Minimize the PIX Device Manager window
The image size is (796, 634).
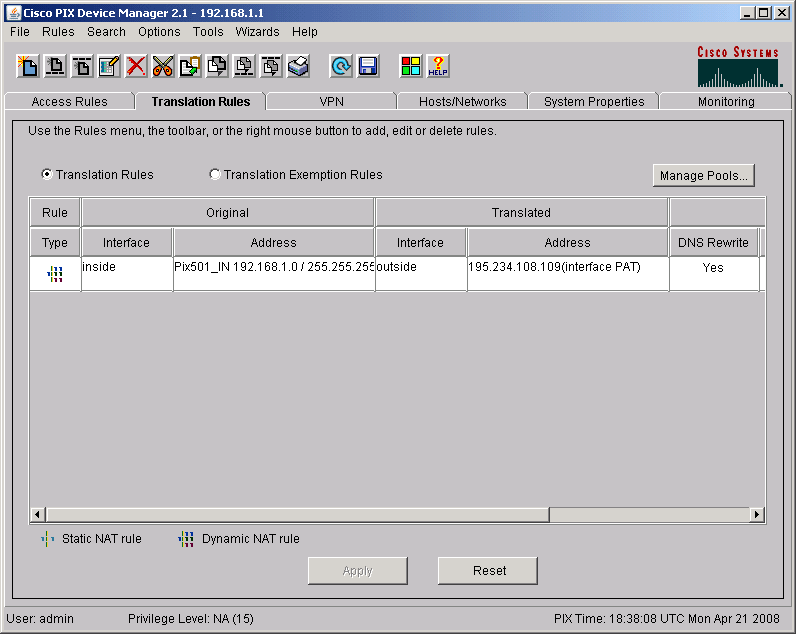pyautogui.click(x=746, y=13)
